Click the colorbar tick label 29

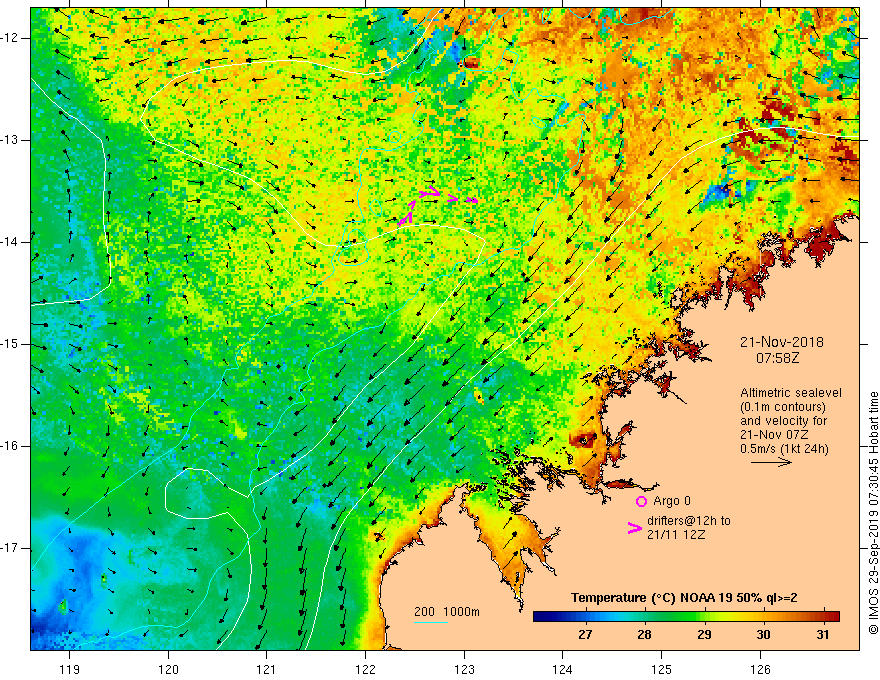coord(704,635)
